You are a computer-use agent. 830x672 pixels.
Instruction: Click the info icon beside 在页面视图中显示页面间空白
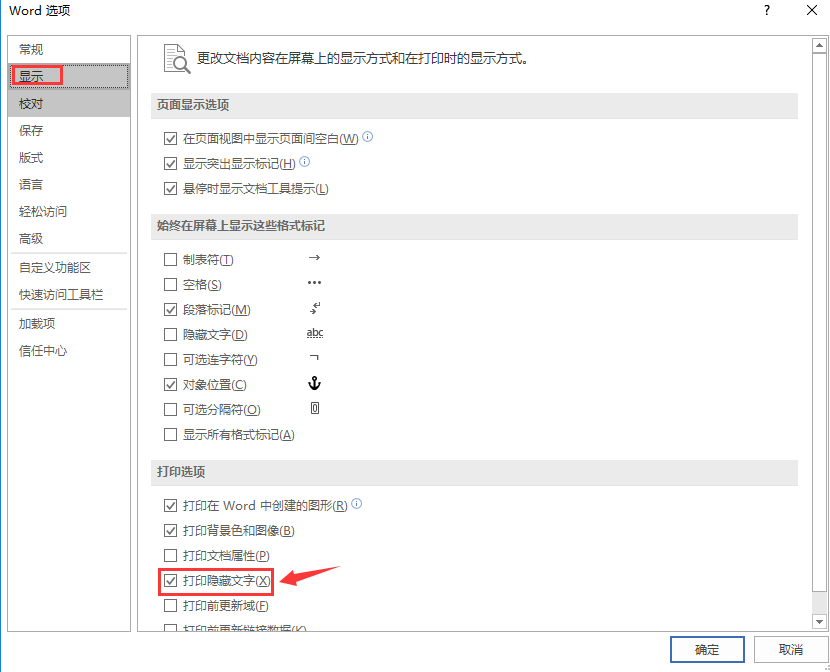[x=367, y=137]
